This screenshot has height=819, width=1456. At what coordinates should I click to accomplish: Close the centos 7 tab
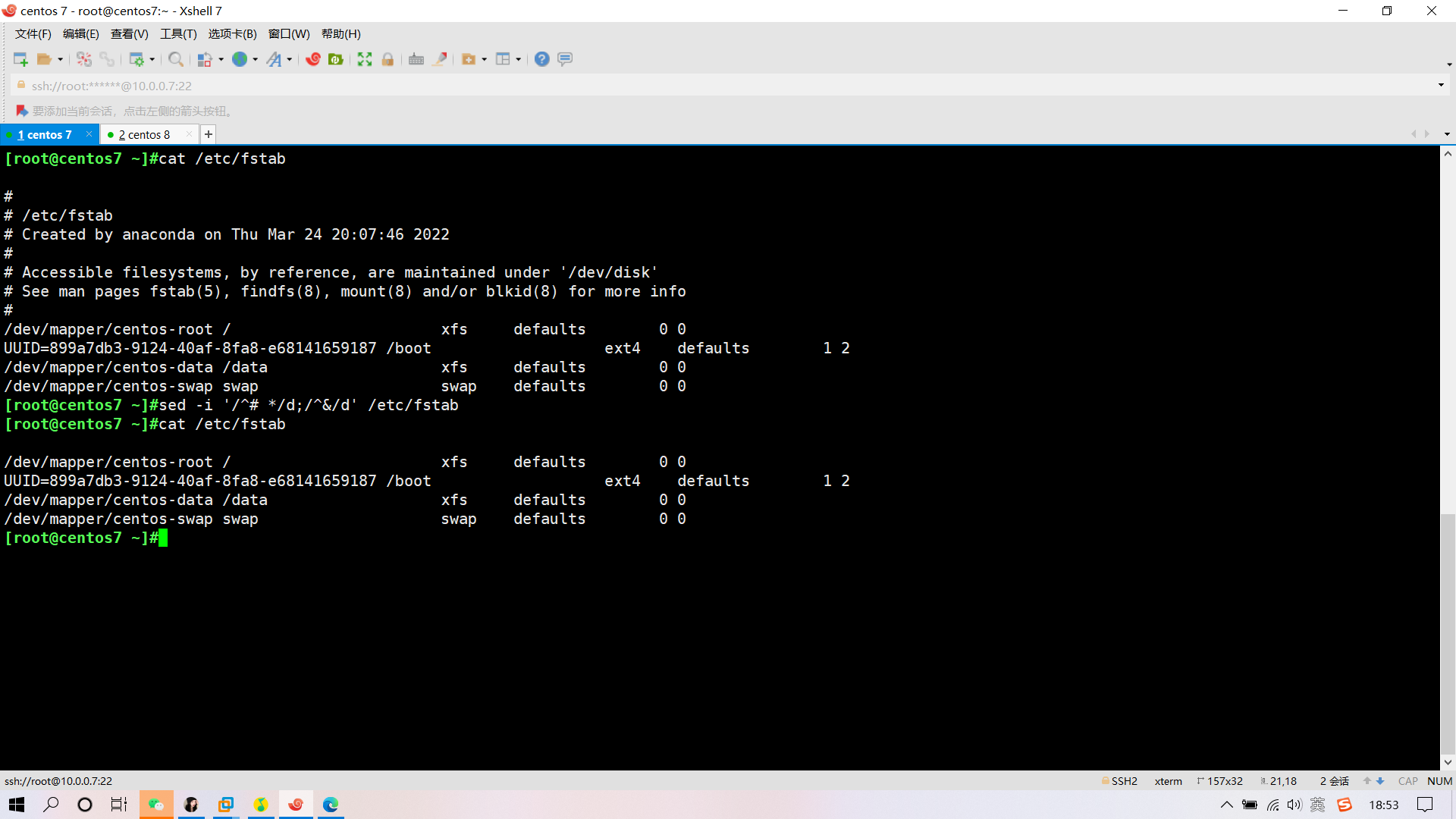click(89, 134)
